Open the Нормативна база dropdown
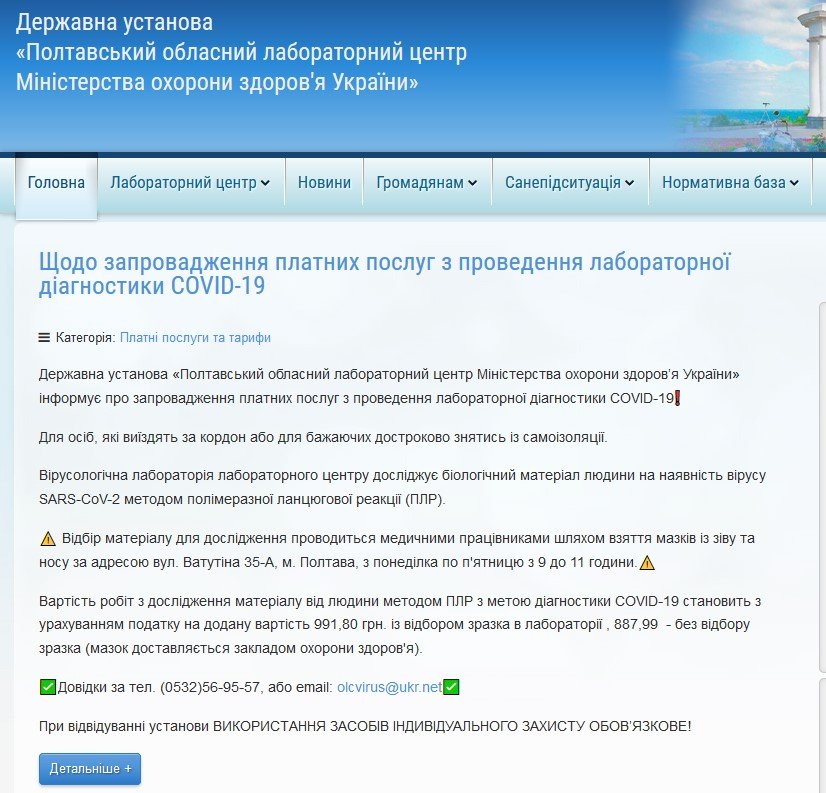Viewport: 826px width, 793px height. [x=730, y=183]
